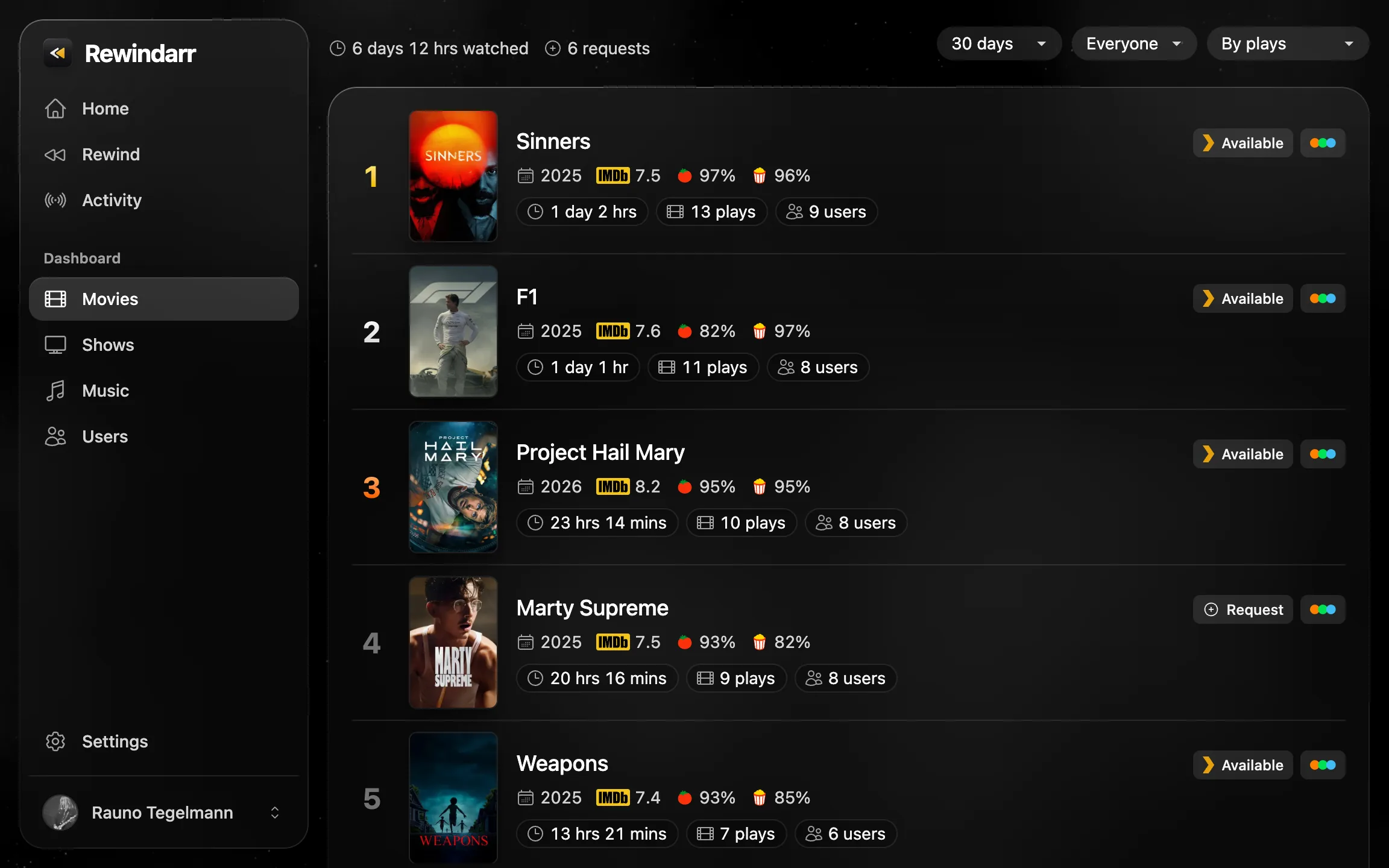Viewport: 1389px width, 868px height.
Task: Open the 30 days time range dropdown
Action: [x=999, y=43]
